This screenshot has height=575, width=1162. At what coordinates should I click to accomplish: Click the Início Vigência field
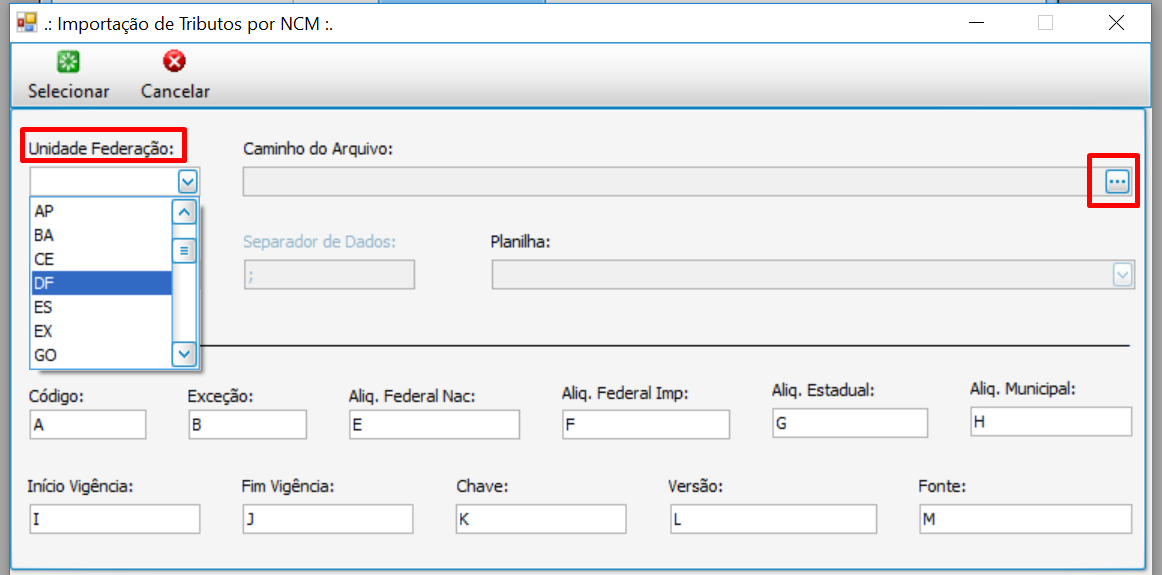tap(115, 519)
